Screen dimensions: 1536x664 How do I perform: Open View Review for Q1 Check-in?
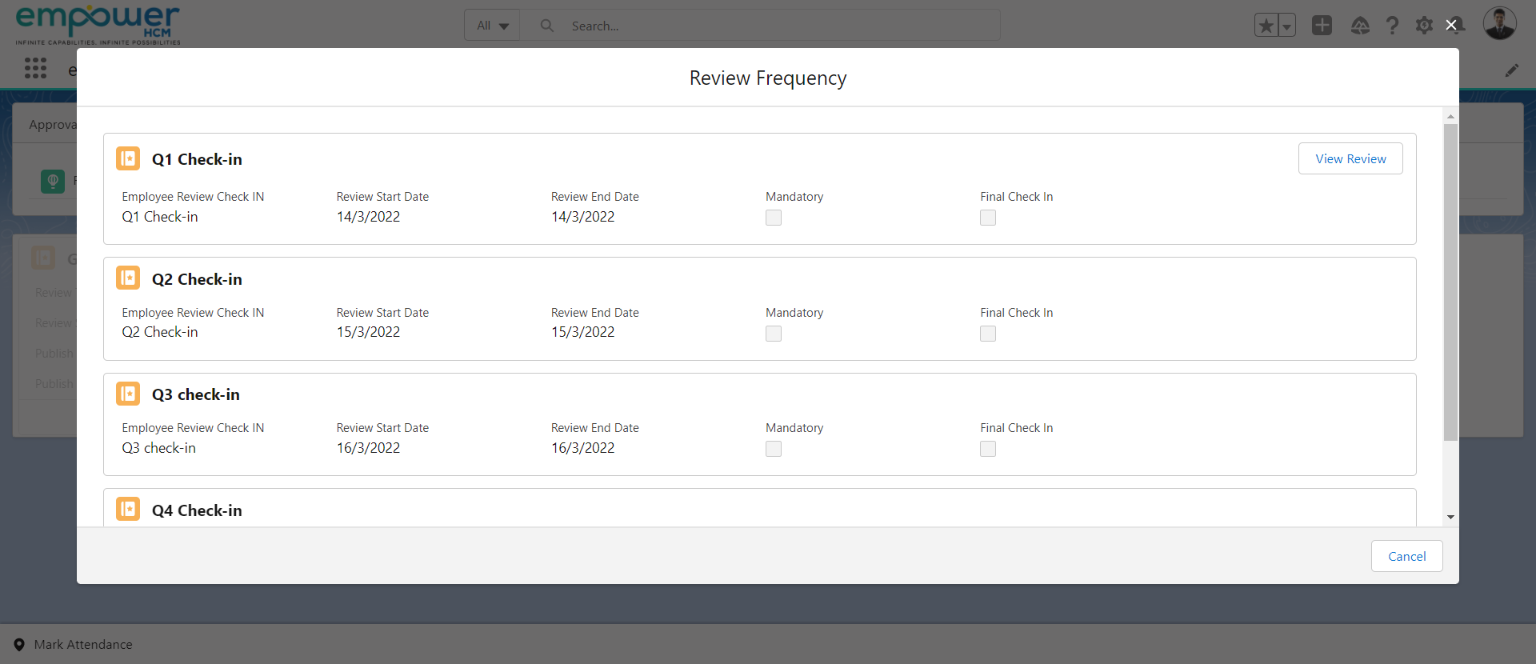pyautogui.click(x=1350, y=158)
